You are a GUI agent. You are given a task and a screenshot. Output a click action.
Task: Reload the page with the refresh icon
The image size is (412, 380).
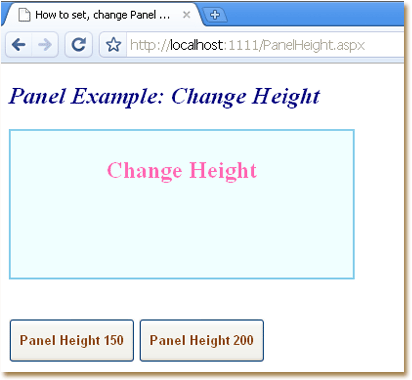click(x=79, y=44)
